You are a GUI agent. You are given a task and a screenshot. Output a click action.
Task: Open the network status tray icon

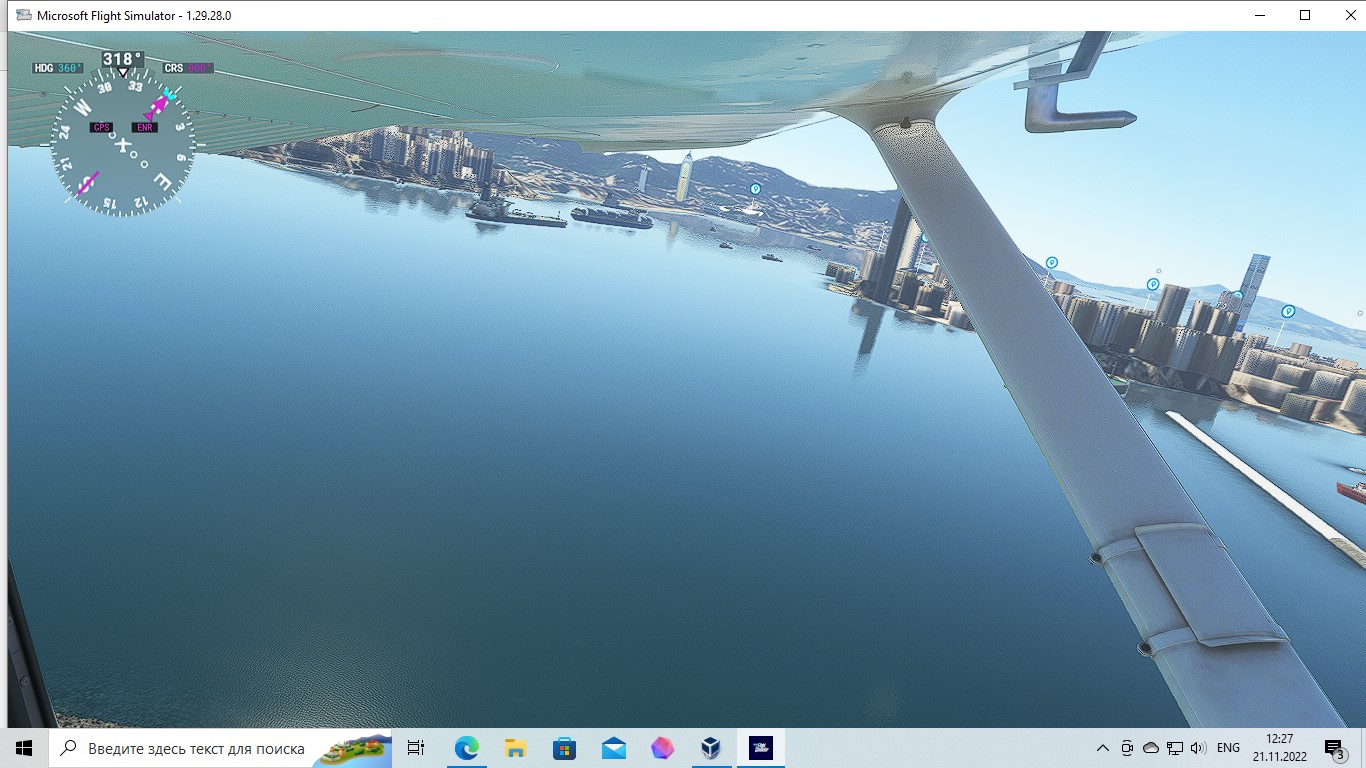click(x=1175, y=748)
